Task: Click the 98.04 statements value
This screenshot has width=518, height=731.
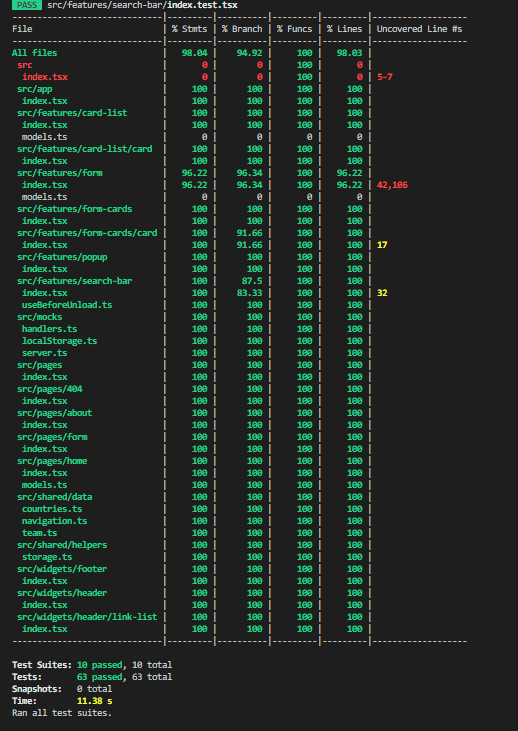Action: click(x=194, y=53)
